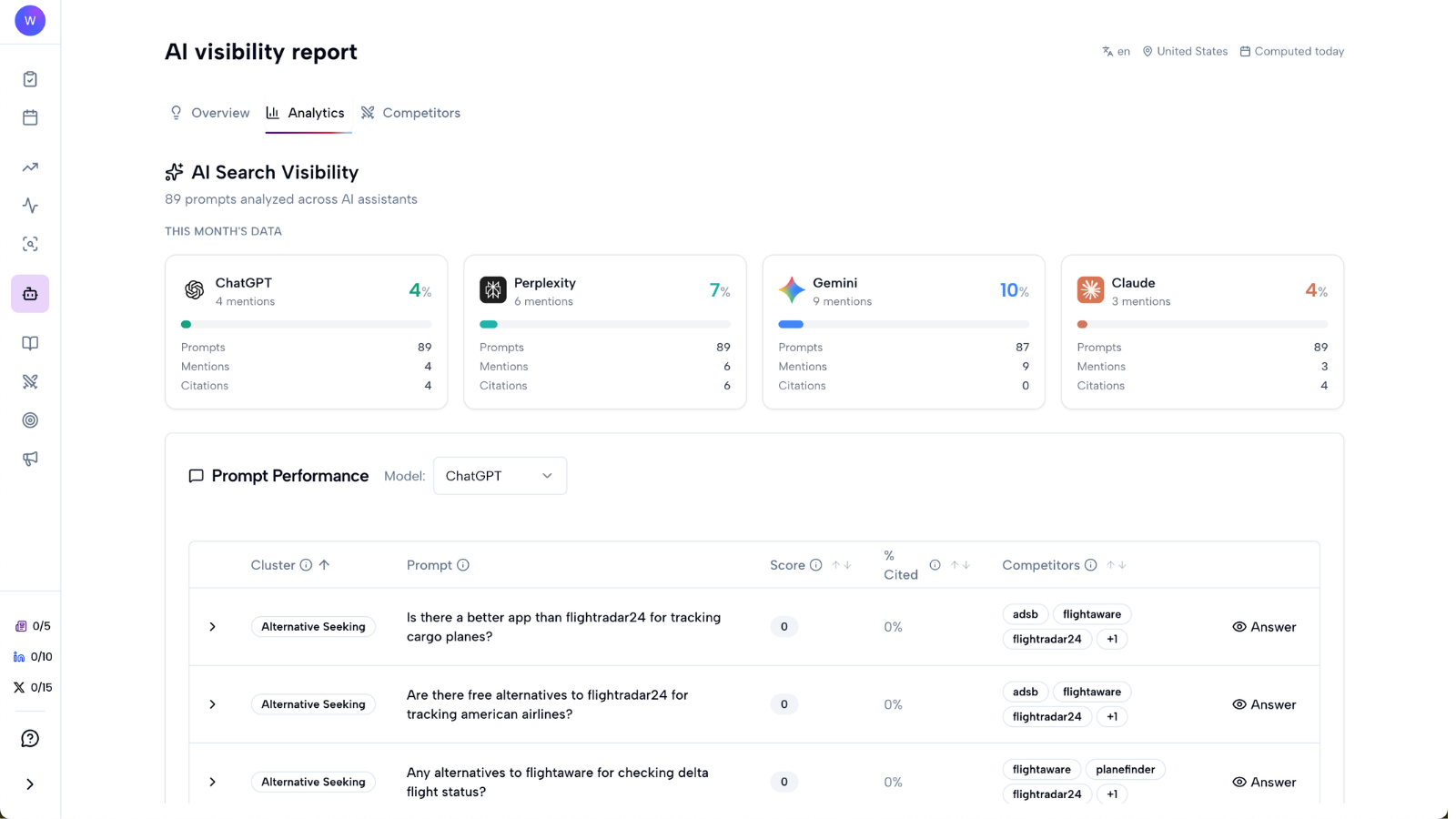The width and height of the screenshot is (1456, 819).
Task: Click the Computed today date indicator
Action: 1292,52
